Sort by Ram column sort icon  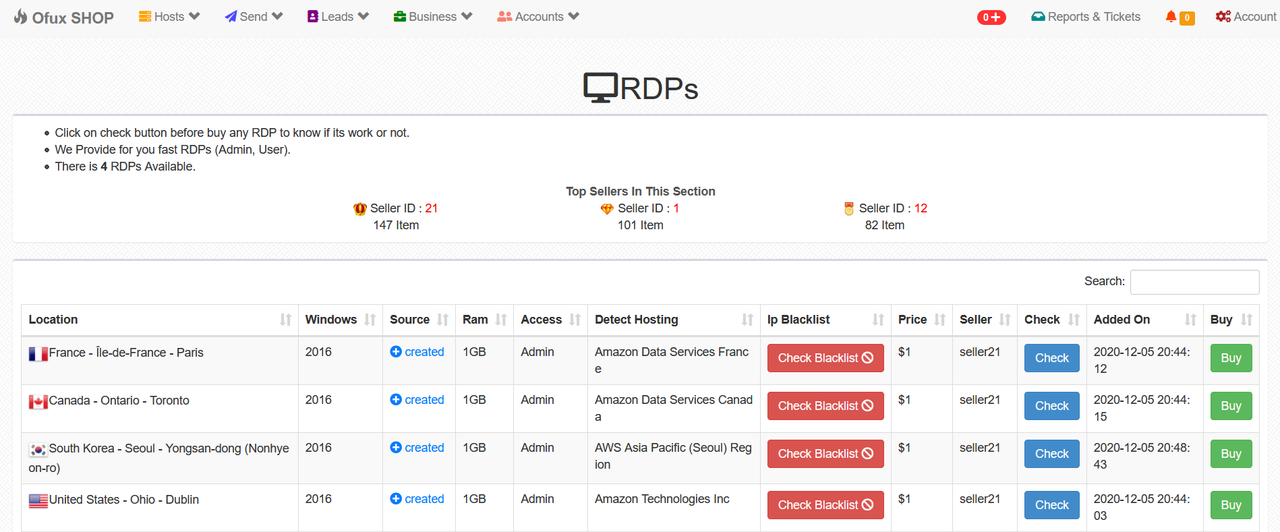click(x=501, y=320)
